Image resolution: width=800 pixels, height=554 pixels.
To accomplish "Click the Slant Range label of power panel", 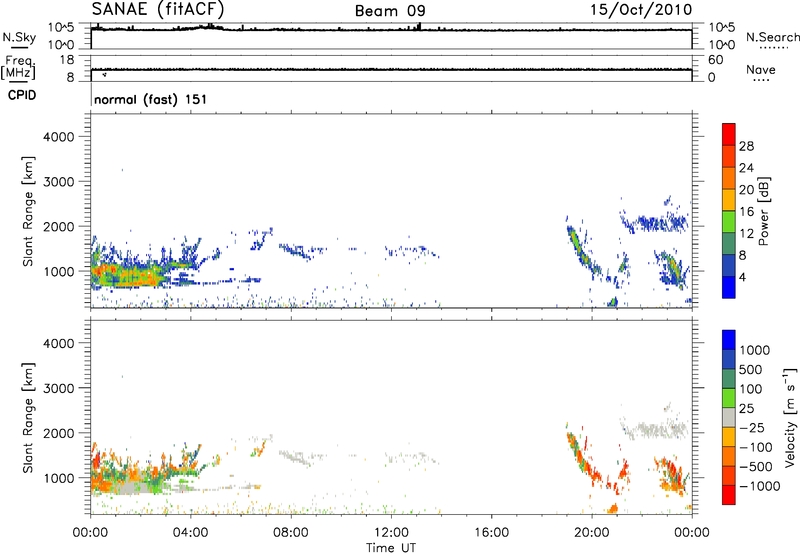I will point(28,211).
